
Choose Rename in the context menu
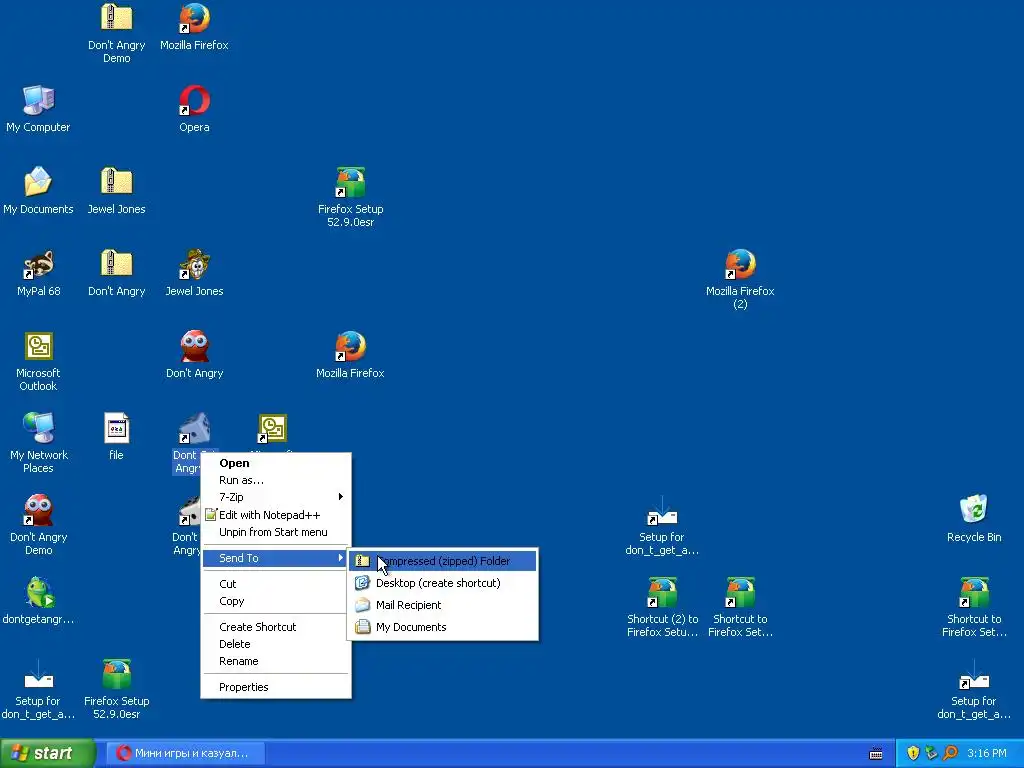point(276,661)
